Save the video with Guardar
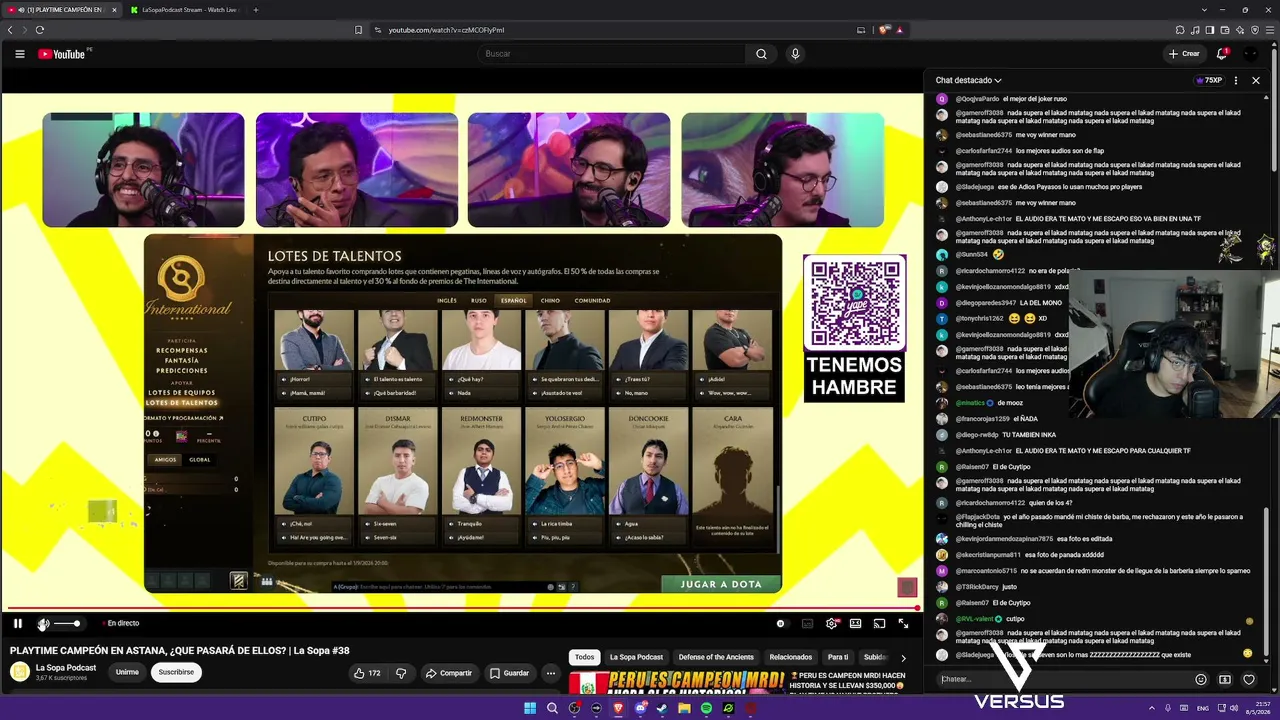Screen dimensions: 1280x720 [x=509, y=673]
